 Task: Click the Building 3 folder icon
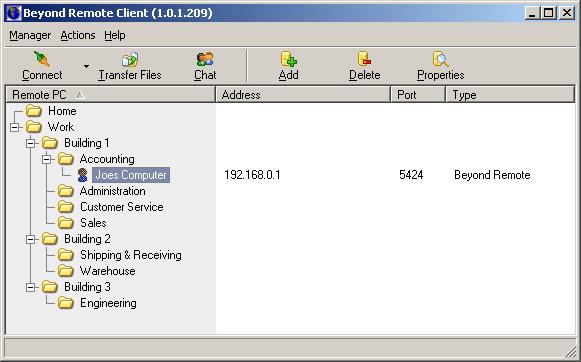point(50,287)
